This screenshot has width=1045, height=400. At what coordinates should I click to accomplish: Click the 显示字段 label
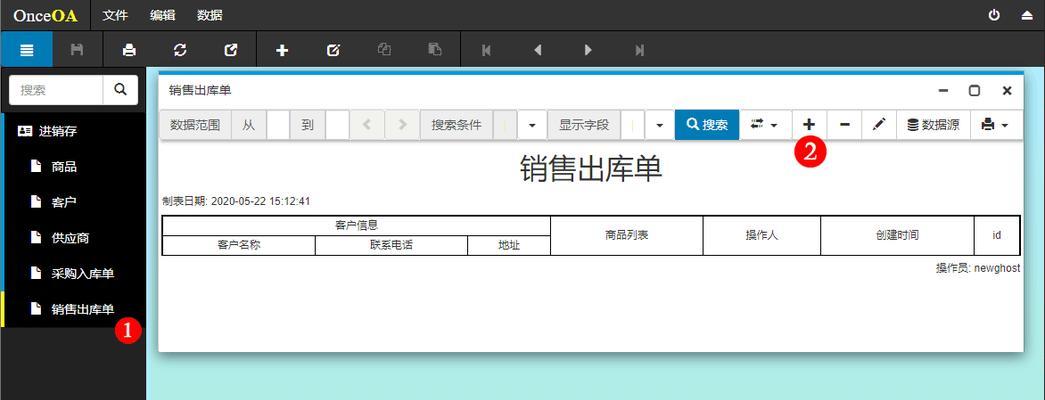(584, 125)
